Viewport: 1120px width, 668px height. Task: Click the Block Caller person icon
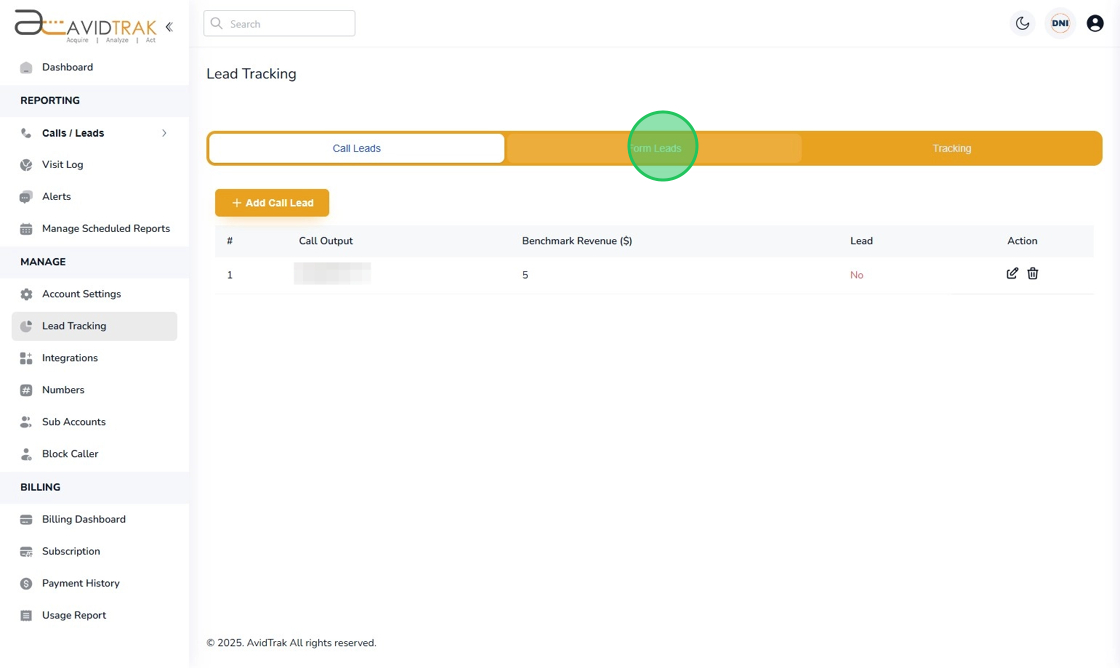coord(26,454)
